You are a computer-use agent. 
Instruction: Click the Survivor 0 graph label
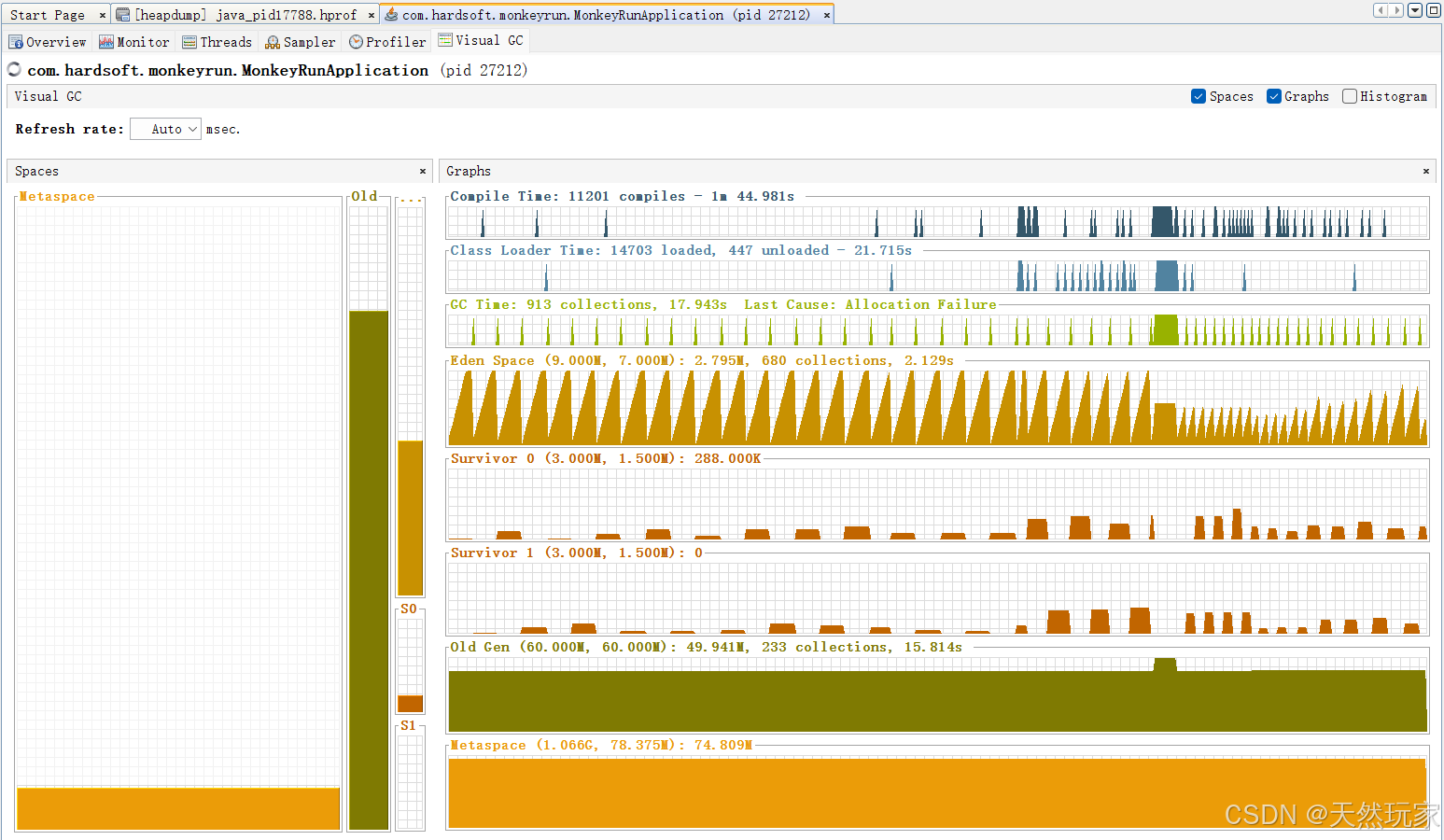click(605, 458)
